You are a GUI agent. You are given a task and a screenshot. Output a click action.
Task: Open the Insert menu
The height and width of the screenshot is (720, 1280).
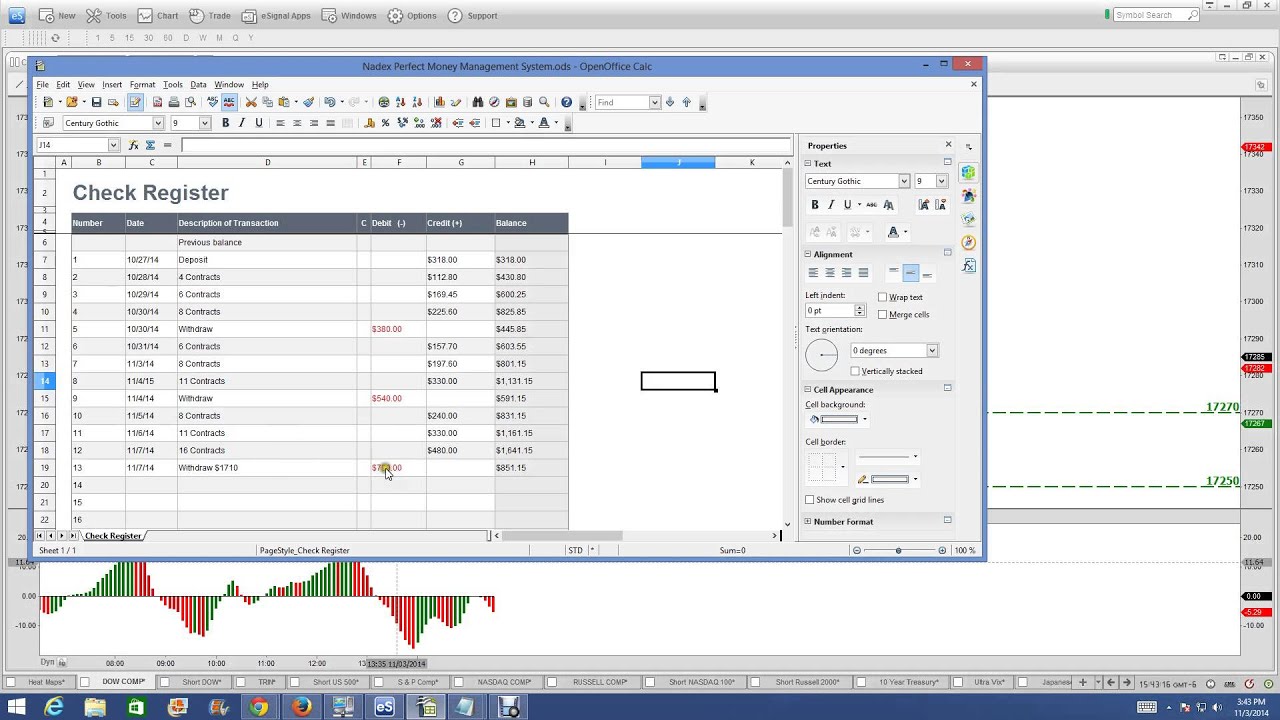pyautogui.click(x=112, y=85)
